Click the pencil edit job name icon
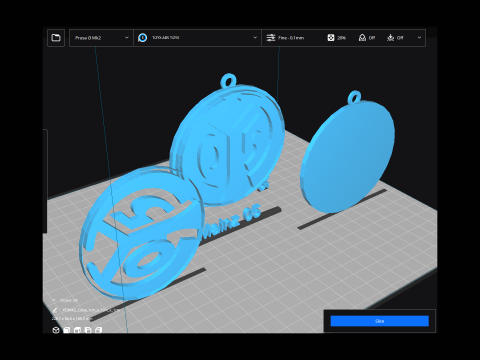Viewport: 480px width, 360px height. coord(55,310)
